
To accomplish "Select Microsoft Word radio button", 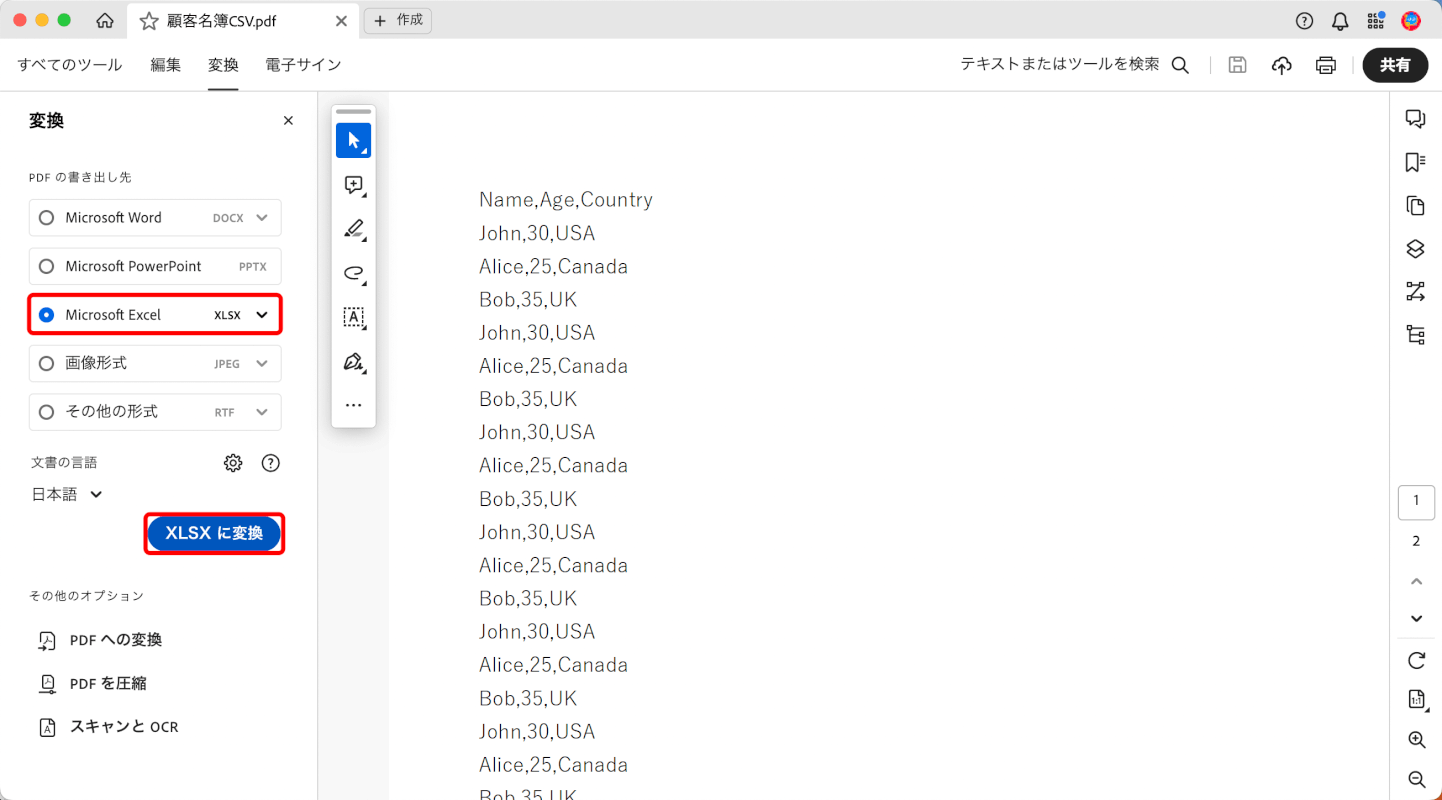I will [46, 218].
